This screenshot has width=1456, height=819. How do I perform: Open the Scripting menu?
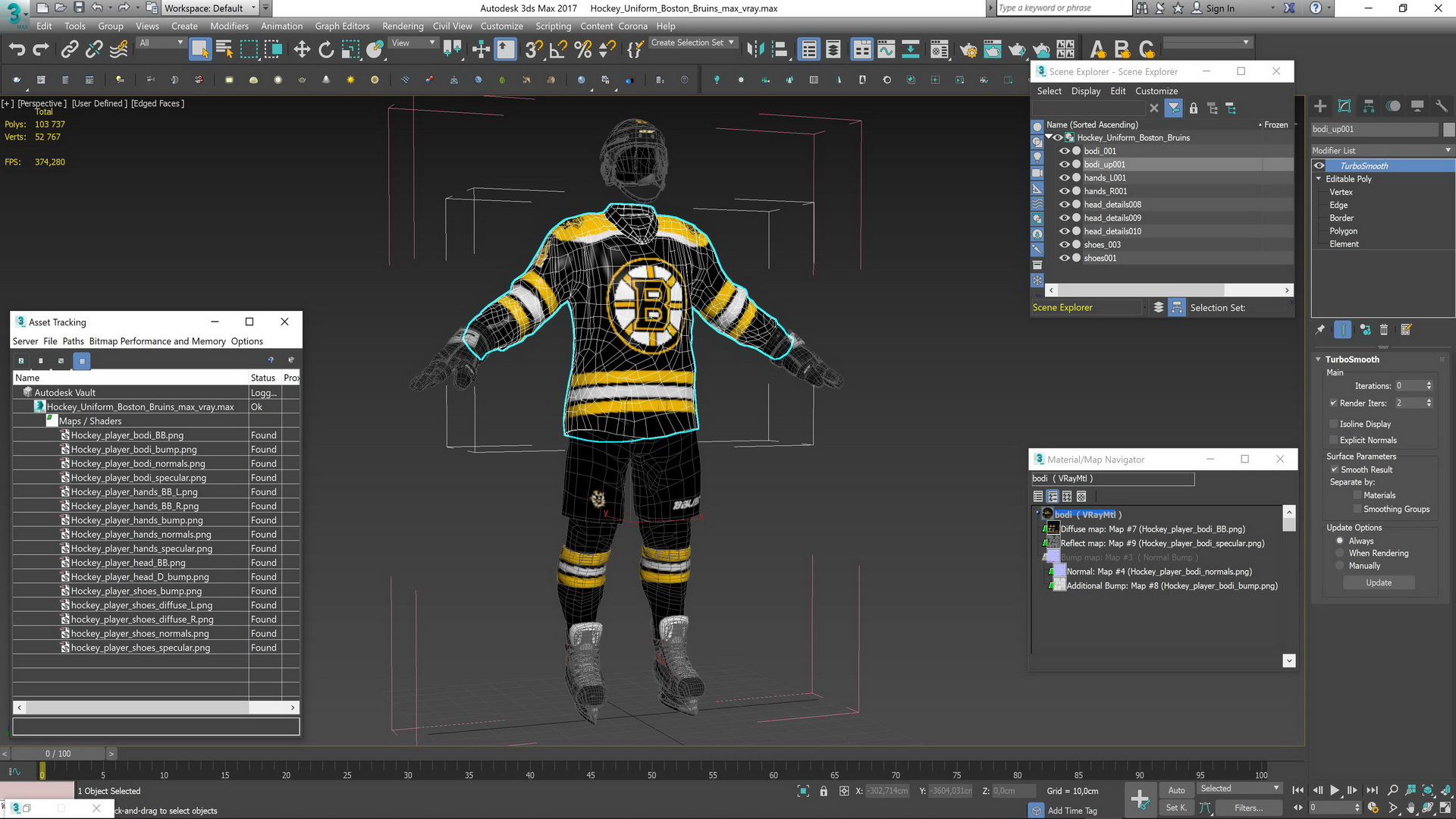pyautogui.click(x=553, y=26)
